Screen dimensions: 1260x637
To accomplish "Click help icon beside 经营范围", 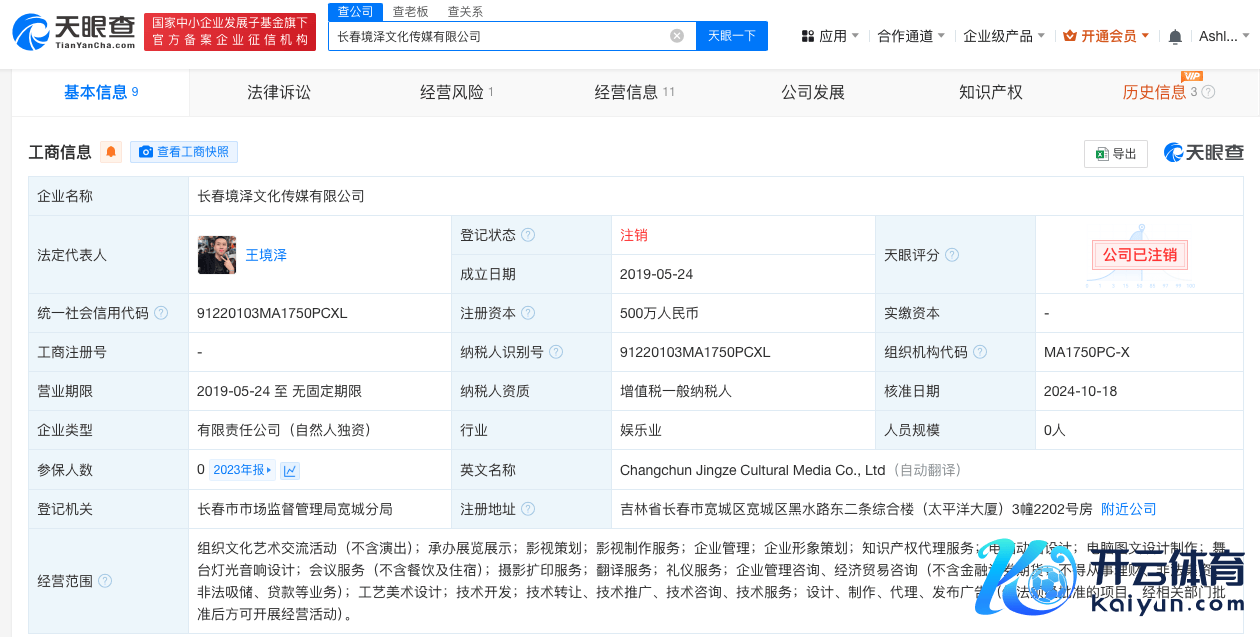I will click(x=105, y=581).
